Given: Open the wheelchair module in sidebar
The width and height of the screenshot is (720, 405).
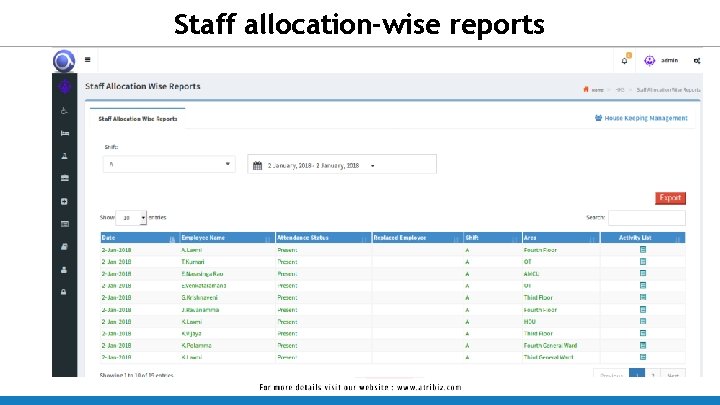Looking at the screenshot, I should tap(64, 111).
